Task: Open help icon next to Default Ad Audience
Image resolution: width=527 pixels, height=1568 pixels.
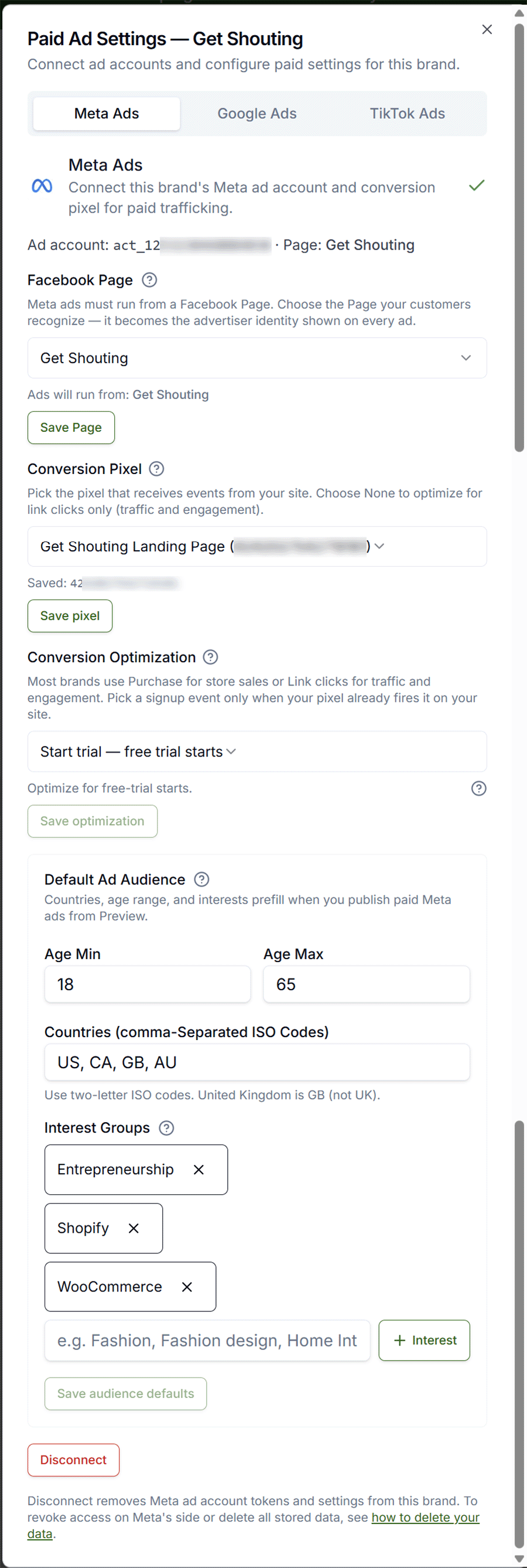Action: click(201, 879)
